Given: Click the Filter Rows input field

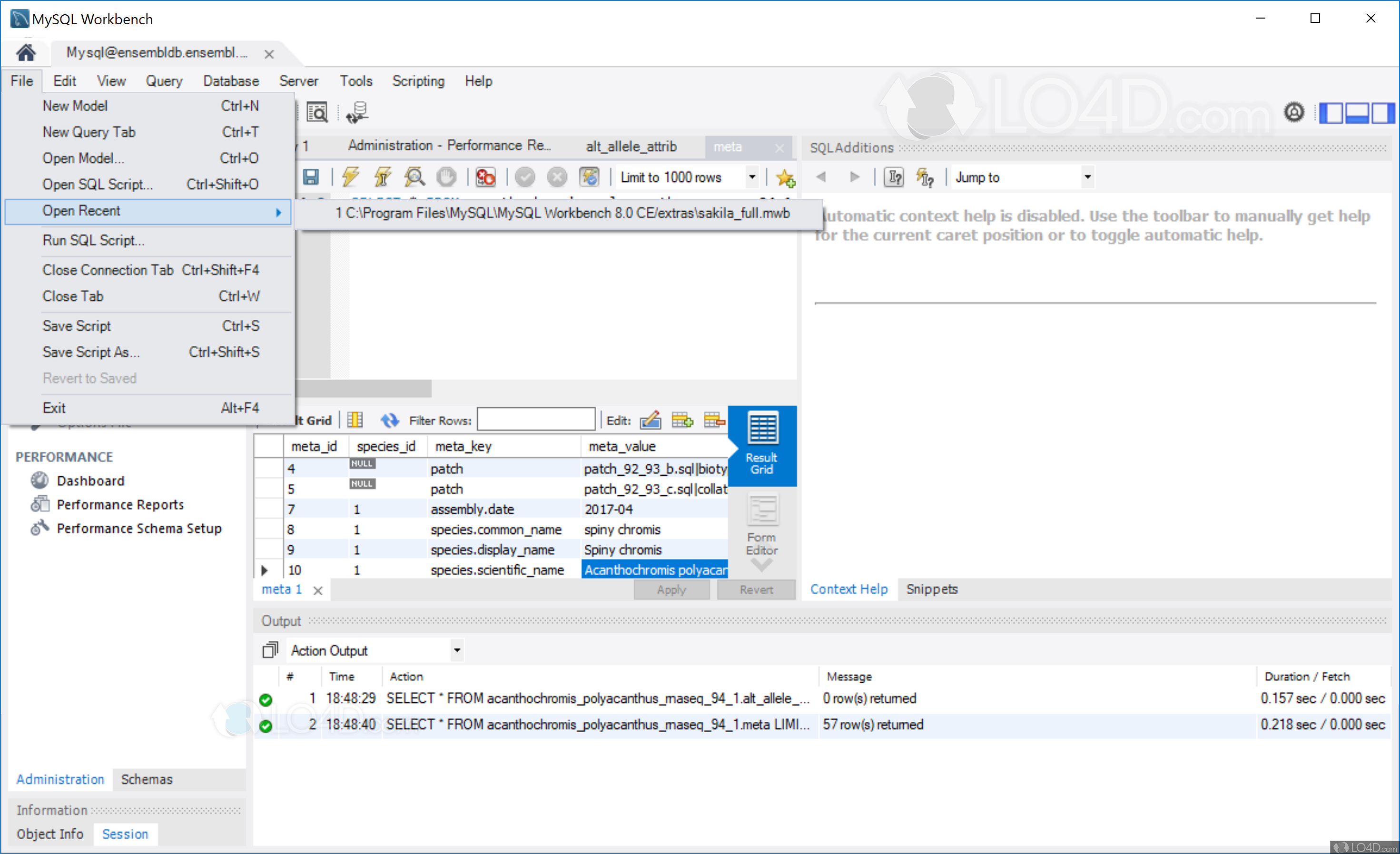Looking at the screenshot, I should click(x=536, y=420).
